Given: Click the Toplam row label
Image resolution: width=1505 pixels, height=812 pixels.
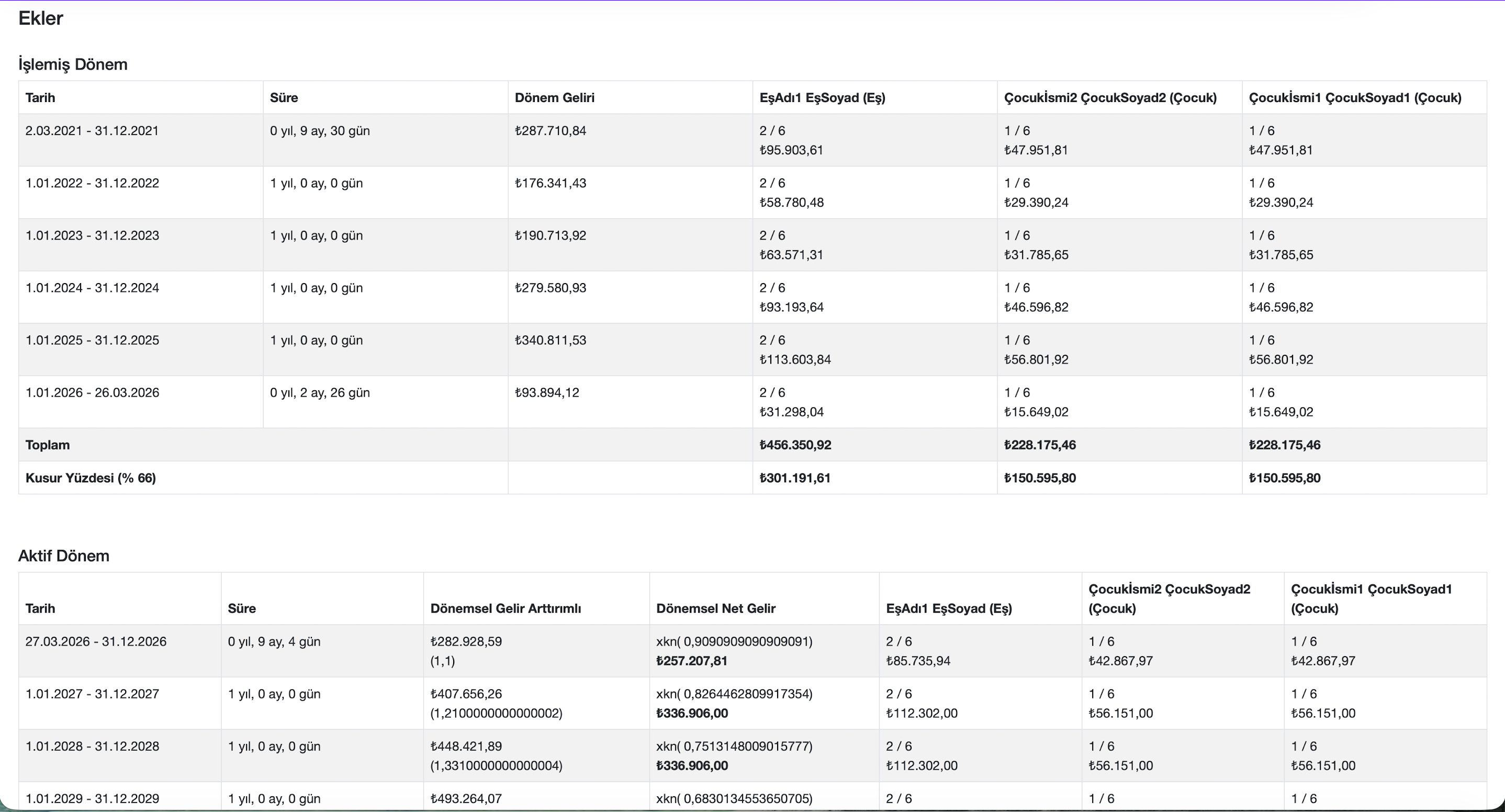Looking at the screenshot, I should 47,445.
